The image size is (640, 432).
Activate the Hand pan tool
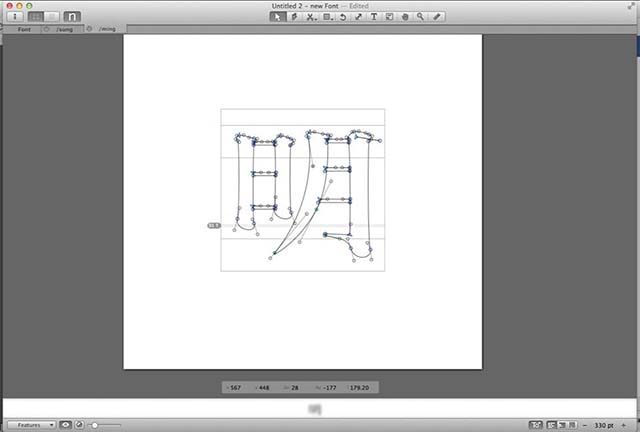[405, 17]
